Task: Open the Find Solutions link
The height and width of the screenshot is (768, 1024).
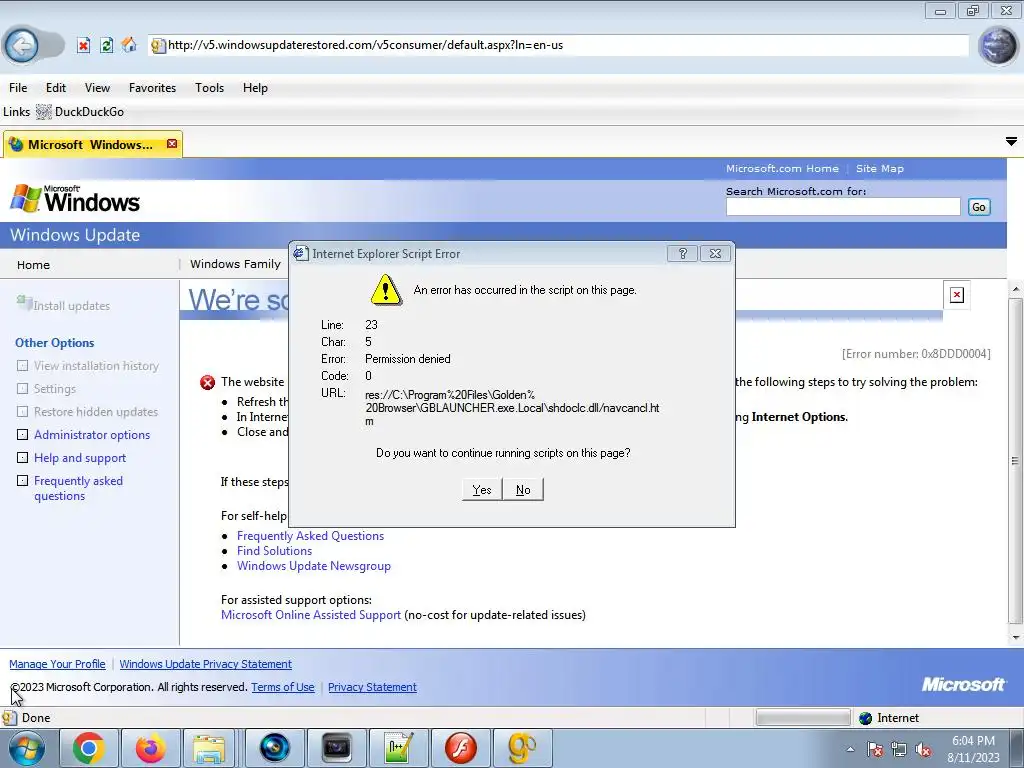Action: (x=274, y=551)
